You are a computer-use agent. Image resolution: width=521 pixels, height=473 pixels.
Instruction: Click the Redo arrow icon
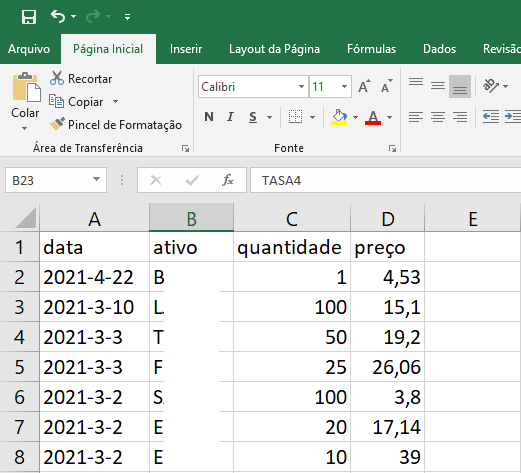(93, 16)
